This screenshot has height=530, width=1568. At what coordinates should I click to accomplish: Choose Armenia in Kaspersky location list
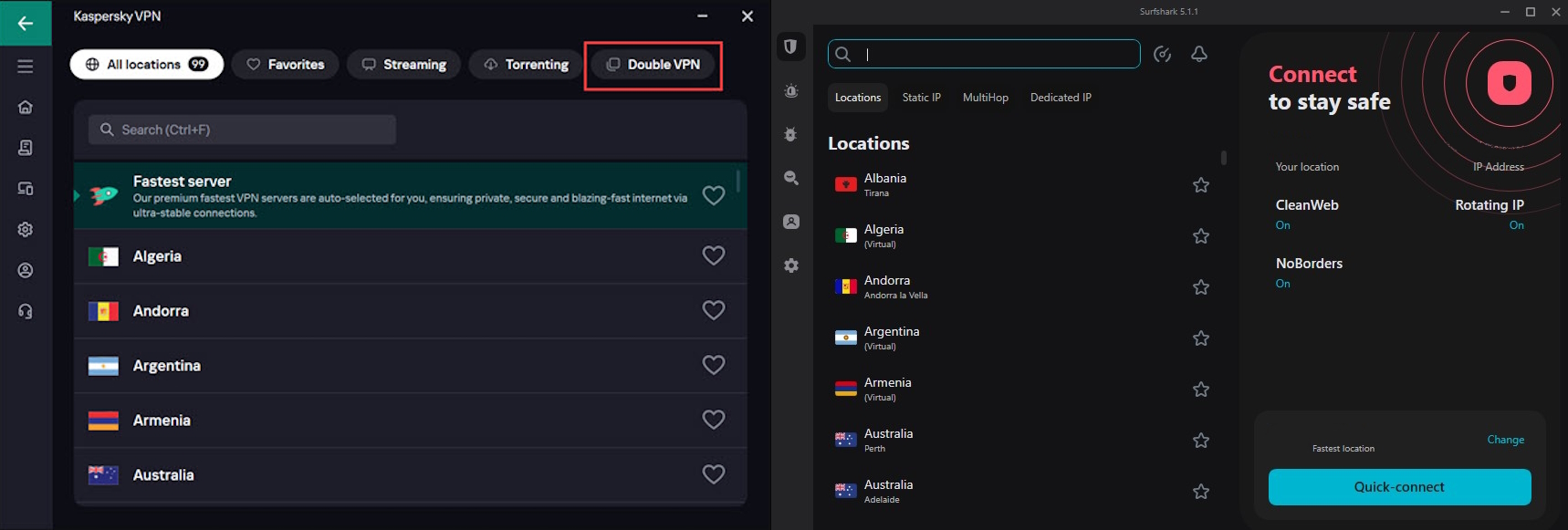pos(411,421)
